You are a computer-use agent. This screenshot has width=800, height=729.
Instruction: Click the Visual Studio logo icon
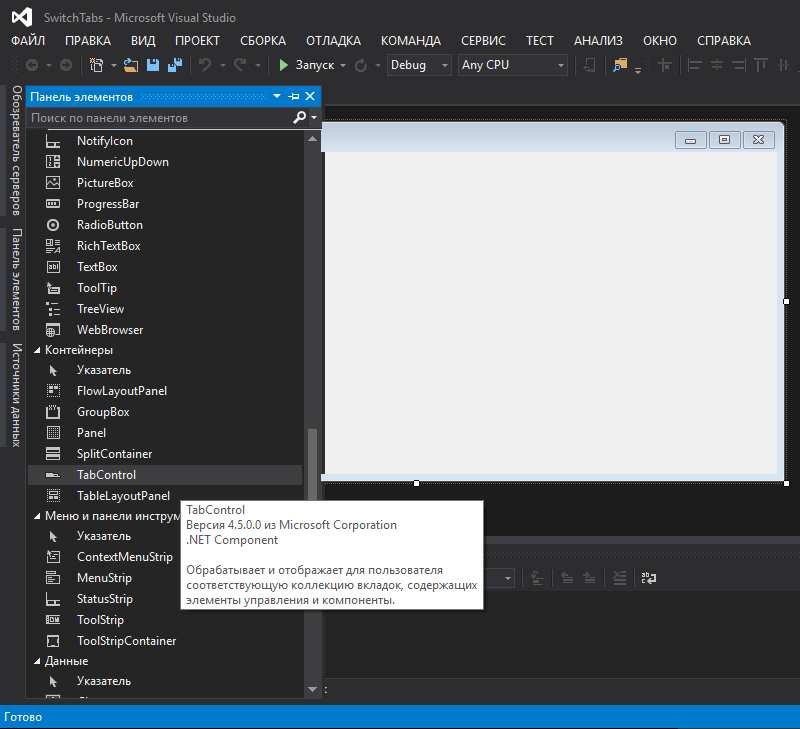tap(22, 17)
